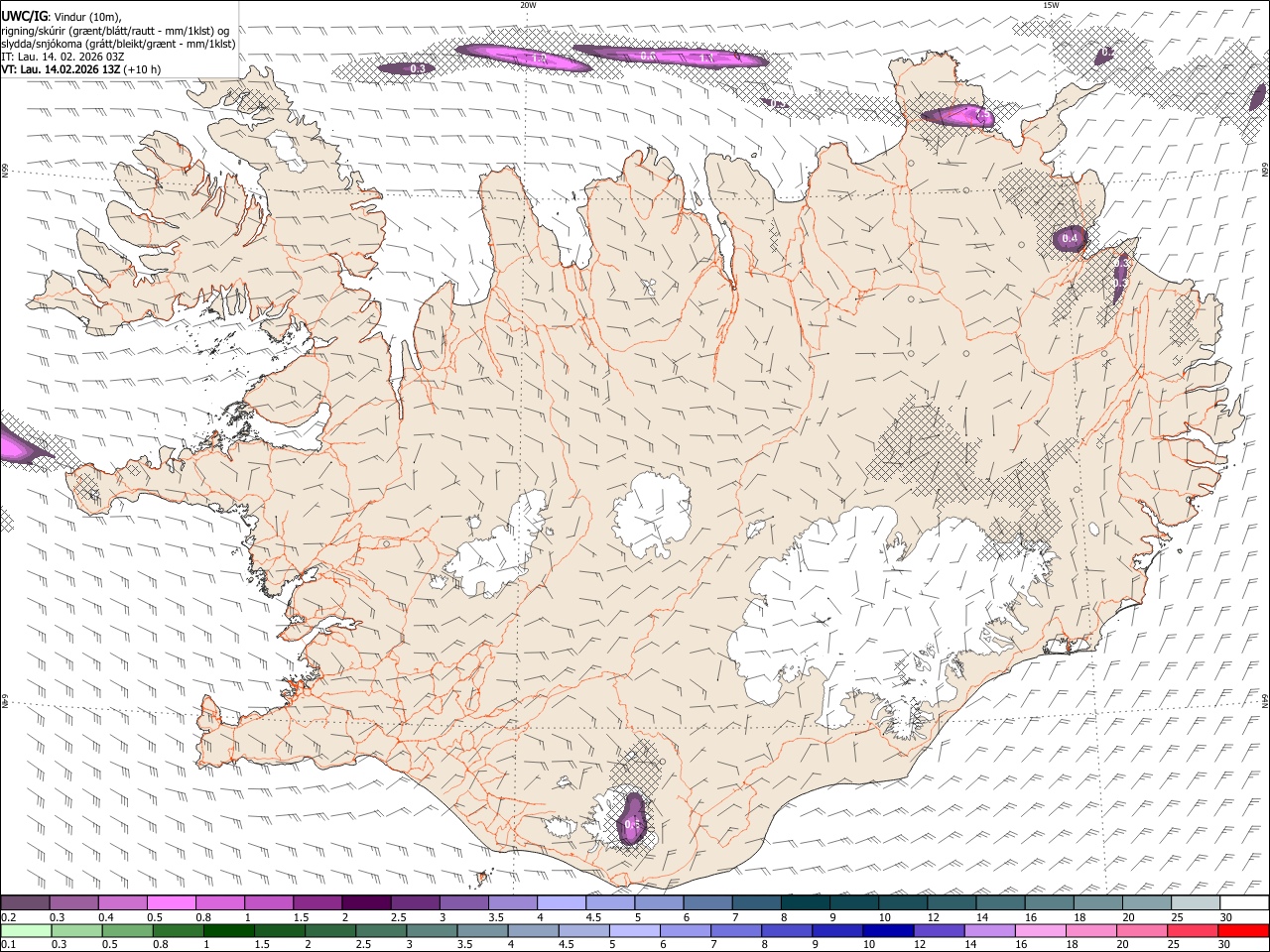Select the dark teal upper swatch labeled 8
Image resolution: width=1270 pixels, height=952 pixels.
click(x=806, y=902)
